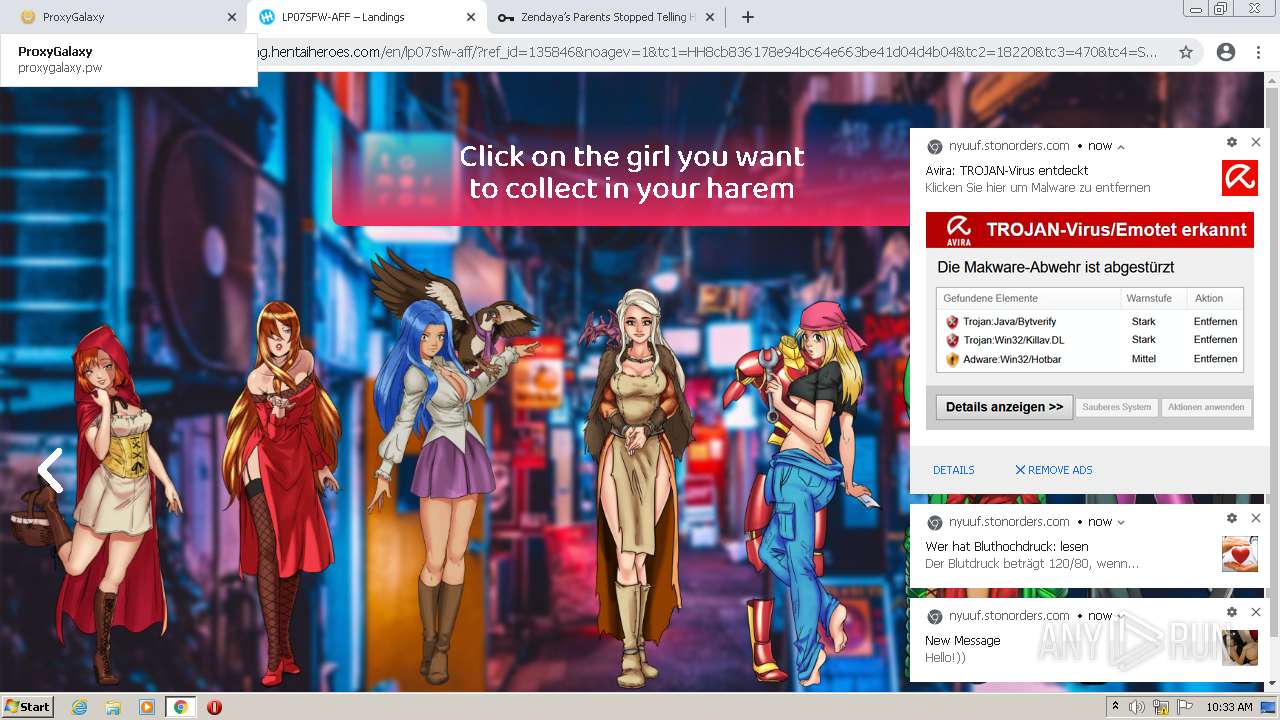The height and width of the screenshot is (720, 1280).
Task: Select the Trojan:Java/Bytverify row
Action: click(x=1090, y=322)
